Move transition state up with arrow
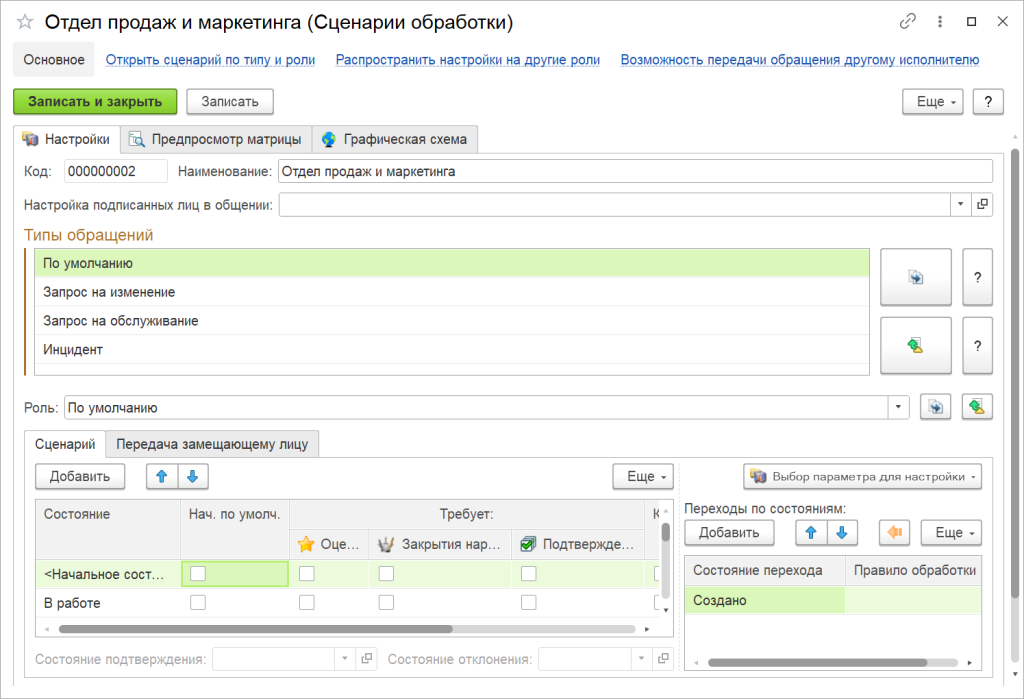Screen dimensions: 1024x699 point(811,532)
